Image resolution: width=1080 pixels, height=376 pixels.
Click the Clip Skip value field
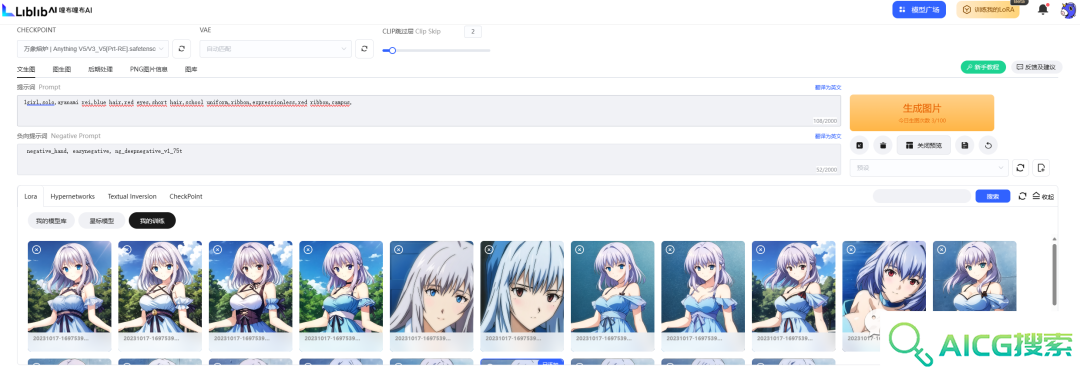[x=472, y=32]
